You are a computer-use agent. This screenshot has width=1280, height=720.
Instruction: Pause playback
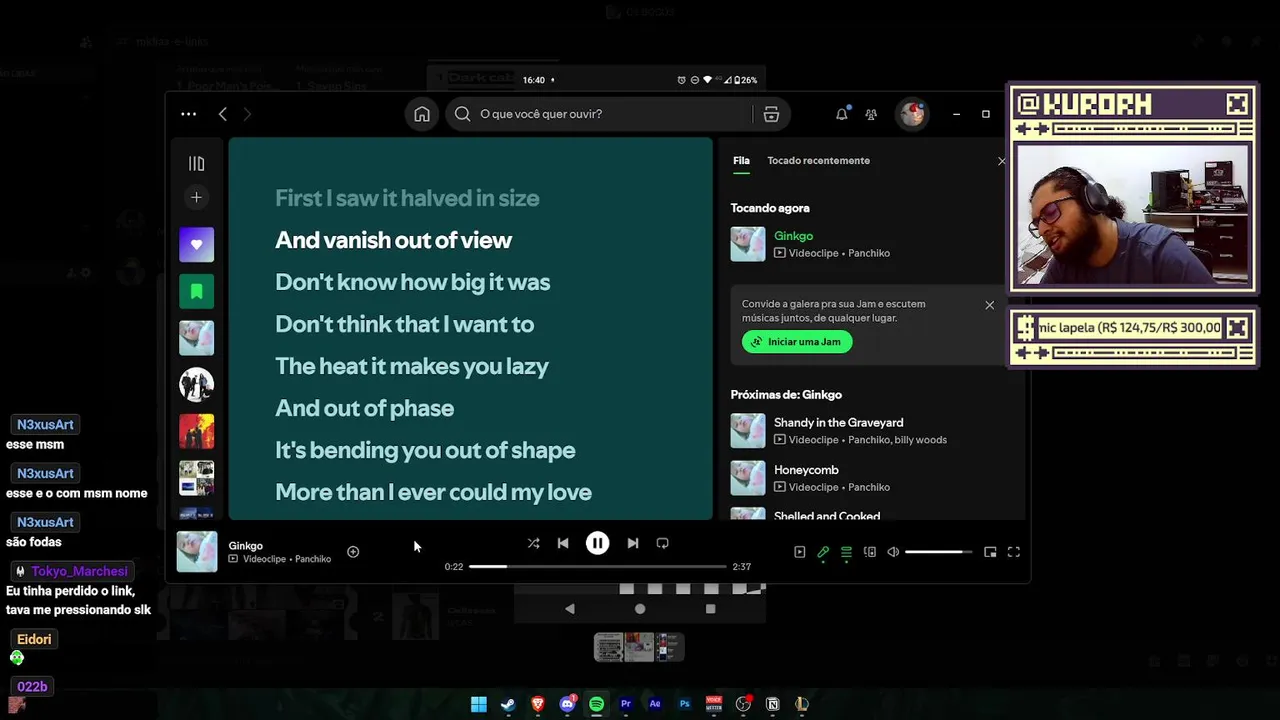[597, 543]
